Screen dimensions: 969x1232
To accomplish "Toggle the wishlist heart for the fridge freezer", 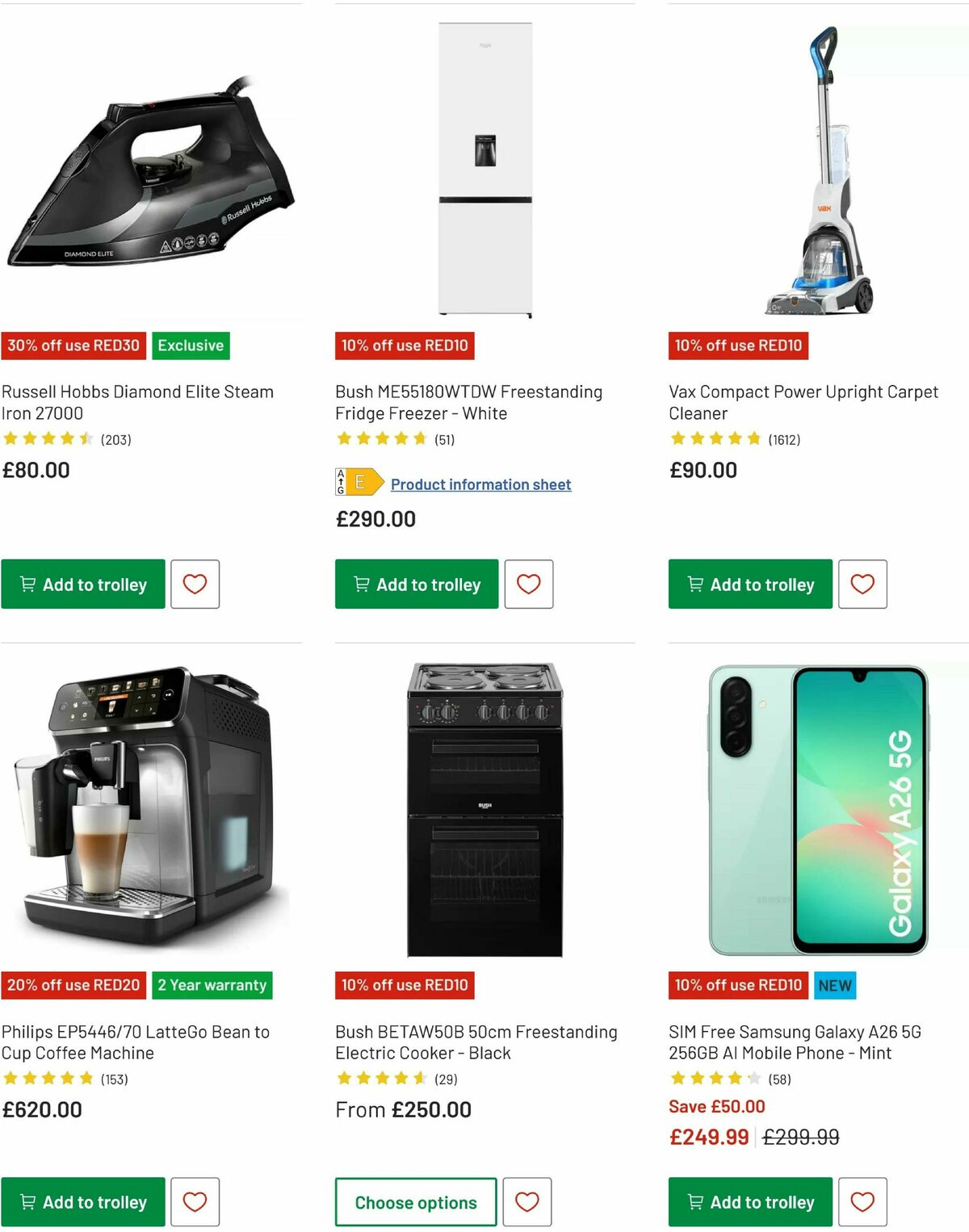I will coord(529,584).
